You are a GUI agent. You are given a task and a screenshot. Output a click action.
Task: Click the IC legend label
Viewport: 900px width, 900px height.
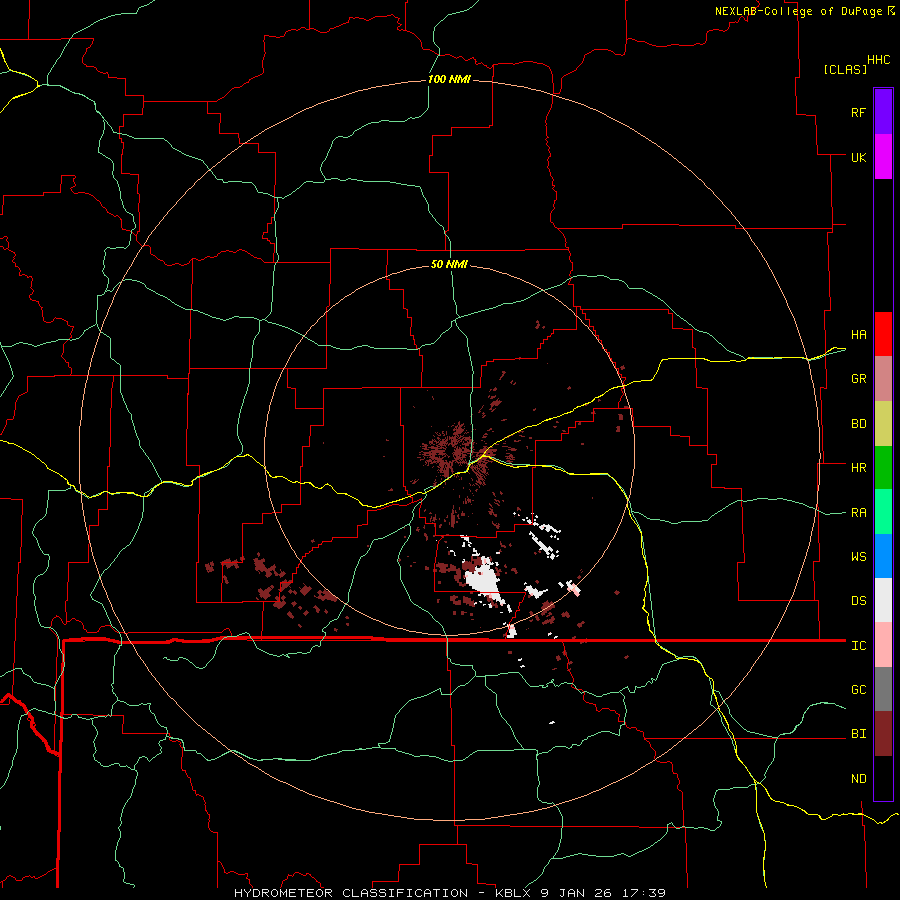(x=858, y=646)
